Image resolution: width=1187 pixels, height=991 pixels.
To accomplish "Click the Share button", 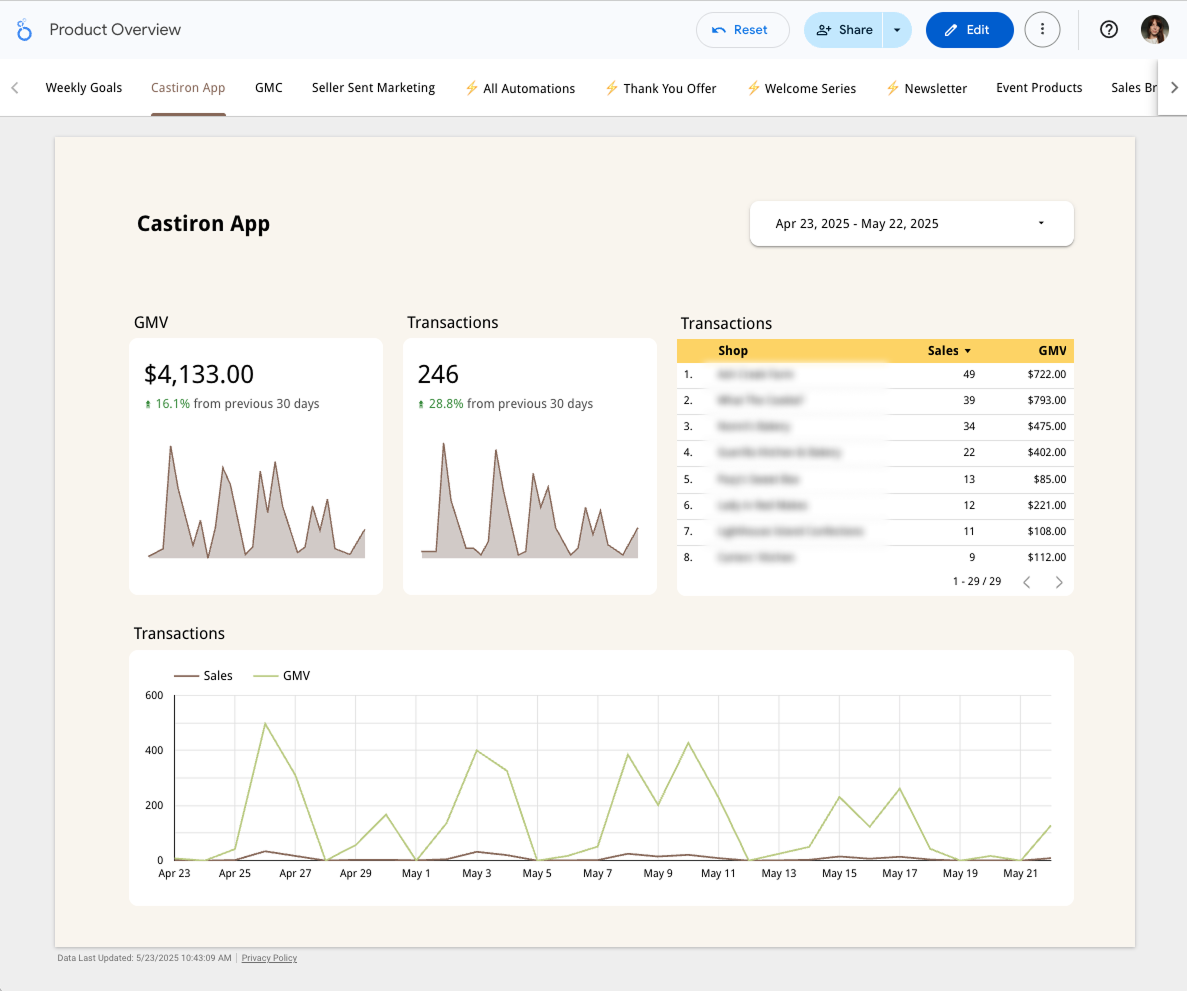I will [844, 30].
